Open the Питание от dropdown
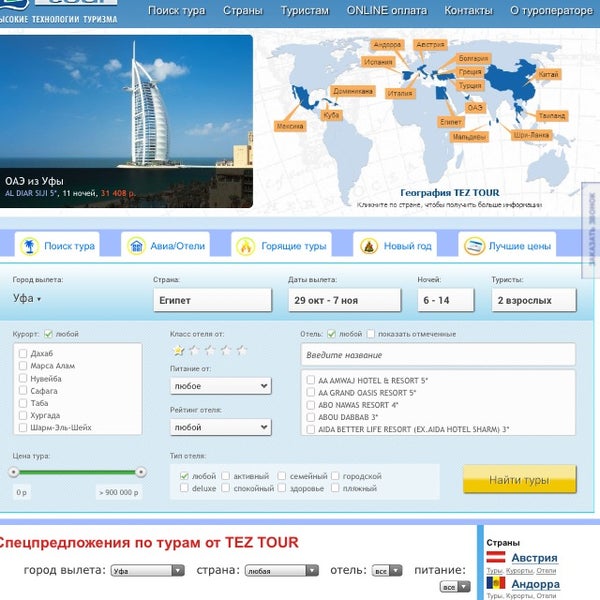Viewport: 600px width, 600px height. 220,385
